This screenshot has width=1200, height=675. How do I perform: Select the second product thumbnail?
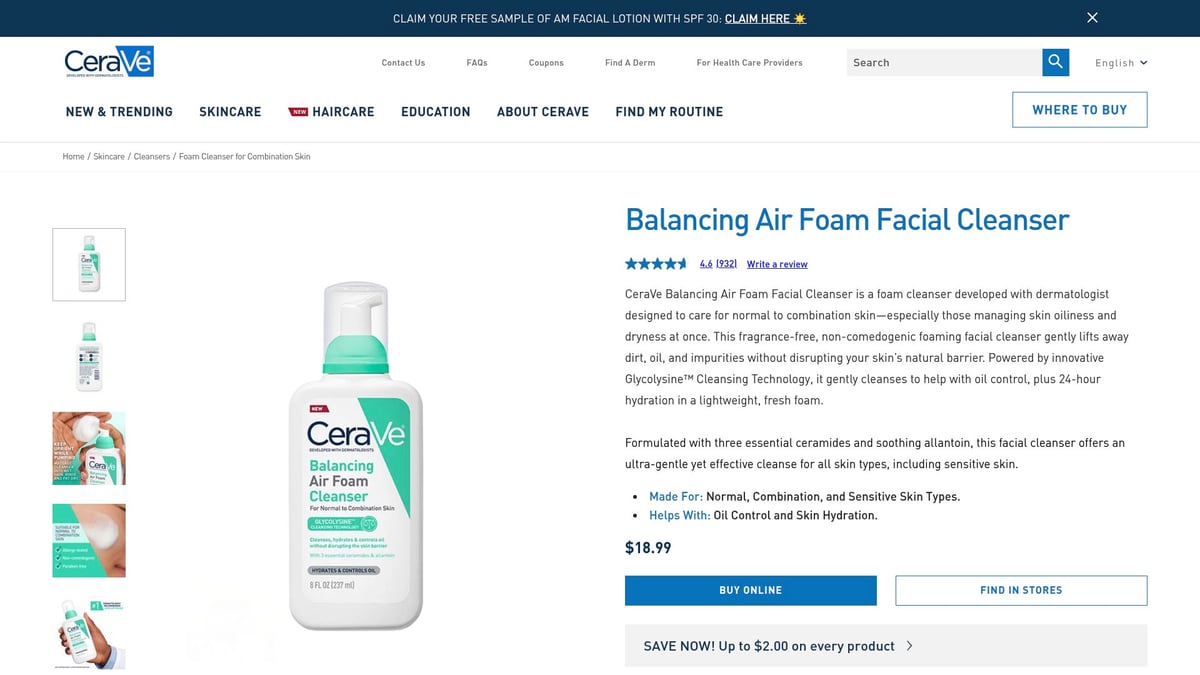click(x=88, y=356)
